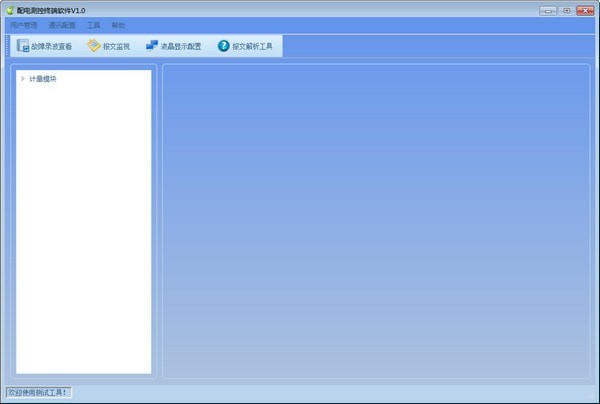Image resolution: width=600 pixels, height=404 pixels.
Task: Open the 液晶显示配置 toolbar tool
Action: pyautogui.click(x=174, y=46)
